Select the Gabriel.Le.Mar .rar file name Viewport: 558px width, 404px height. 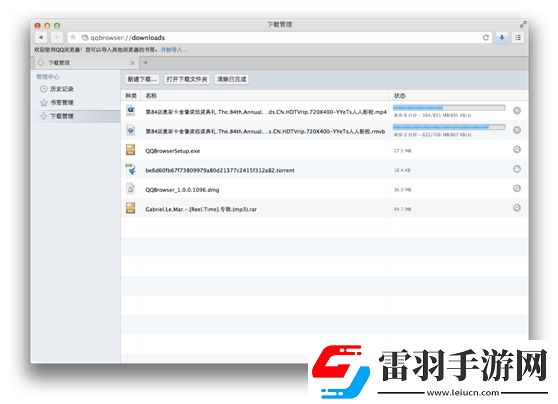point(201,209)
